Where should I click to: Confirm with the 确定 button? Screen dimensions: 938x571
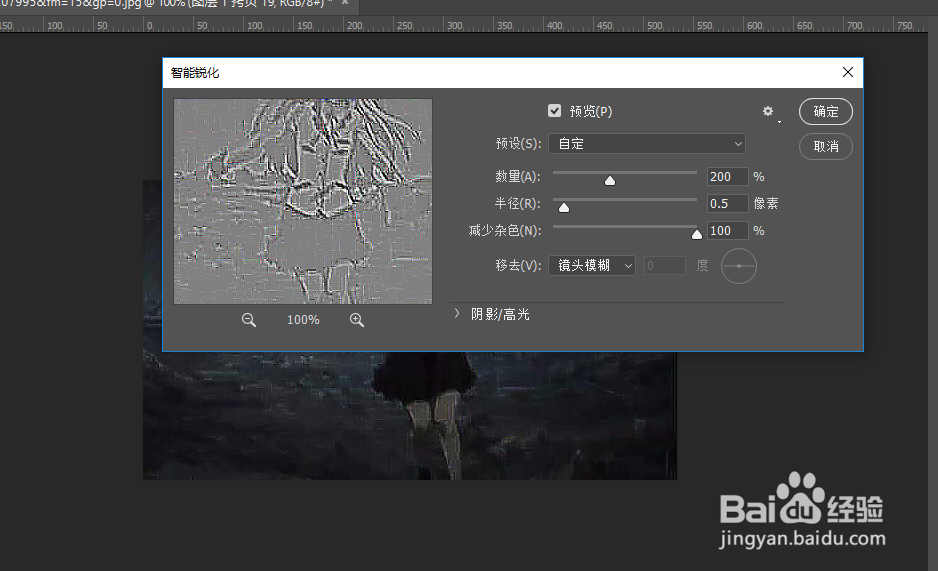coord(826,112)
